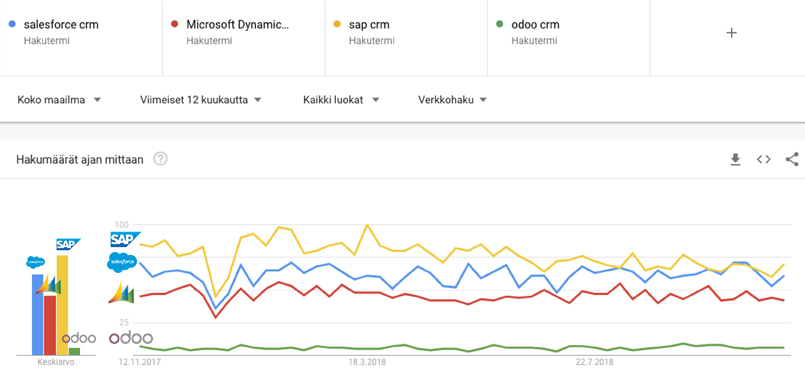This screenshot has width=805, height=372.
Task: Click the Microsoft Dynamics logo on line chart
Action: (x=121, y=292)
